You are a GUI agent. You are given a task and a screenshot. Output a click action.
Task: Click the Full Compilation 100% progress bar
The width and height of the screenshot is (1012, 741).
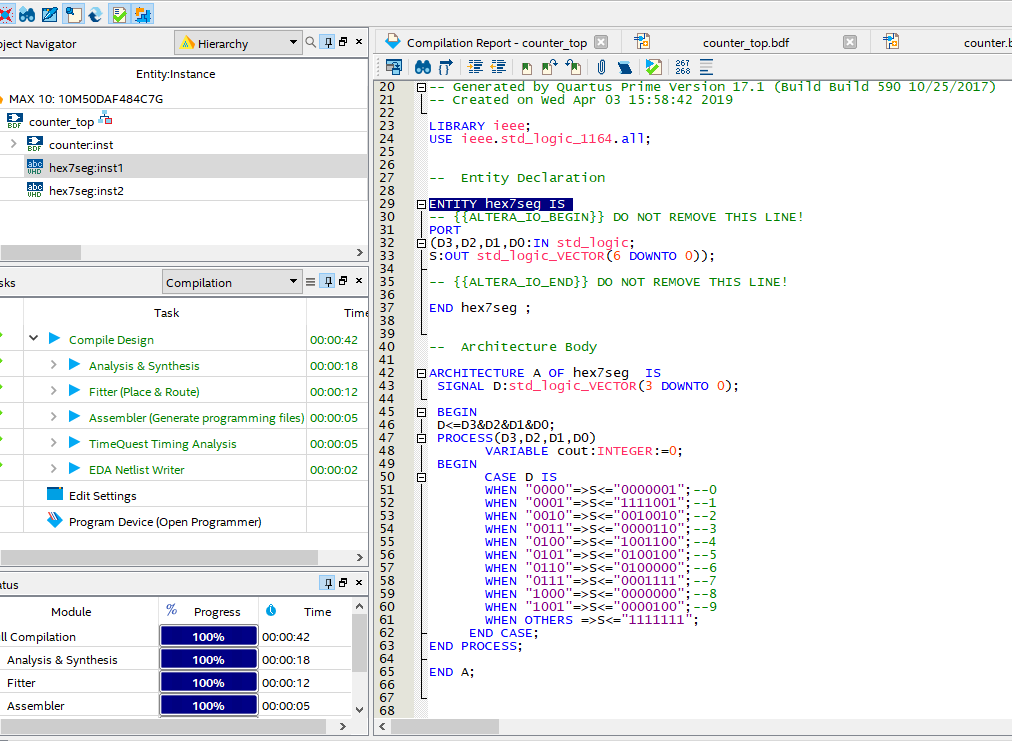(x=208, y=636)
